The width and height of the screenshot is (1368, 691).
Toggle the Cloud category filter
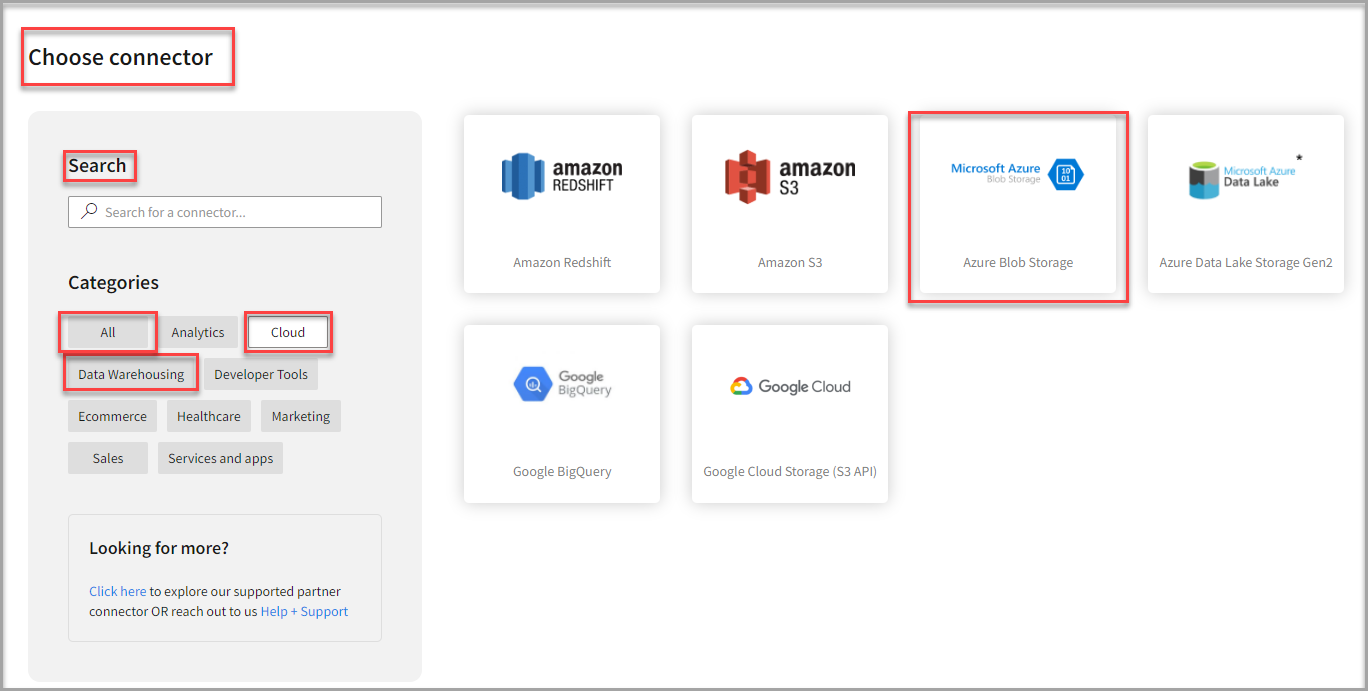(288, 333)
